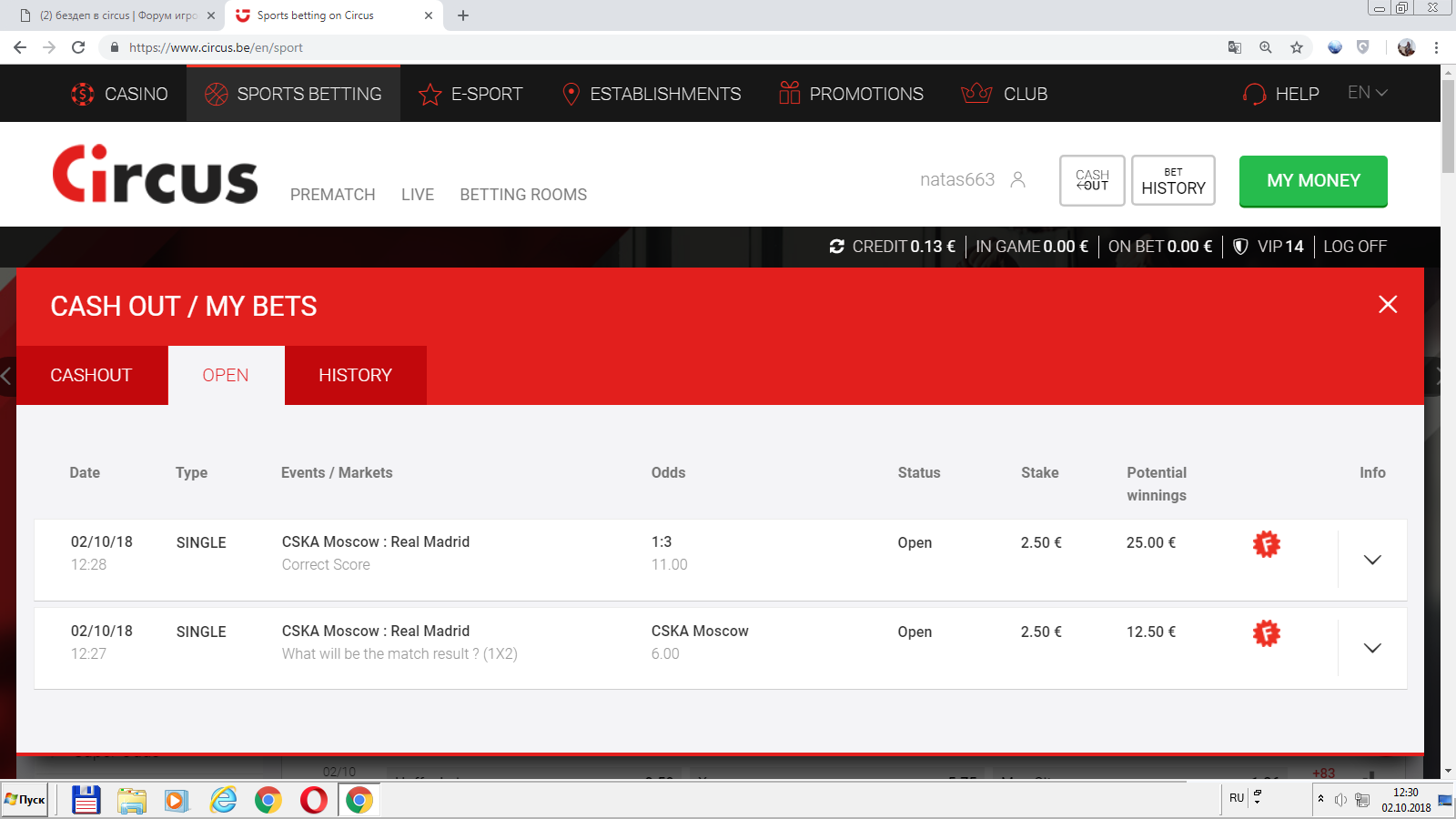Open the E-Sport star icon
This screenshot has height=819, width=1456.
click(x=430, y=94)
